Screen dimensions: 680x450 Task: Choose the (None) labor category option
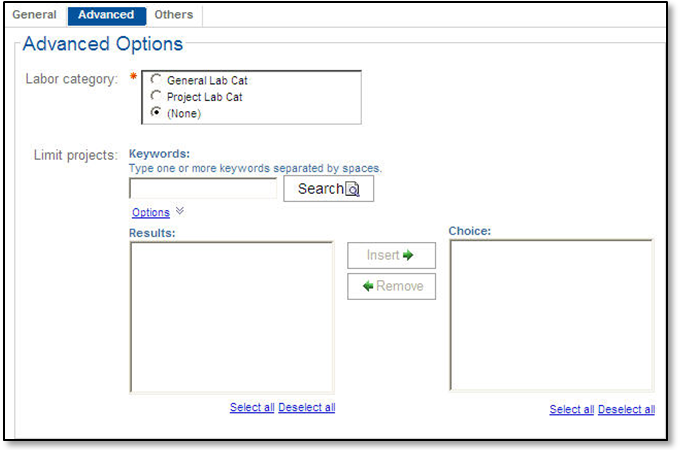[155, 113]
